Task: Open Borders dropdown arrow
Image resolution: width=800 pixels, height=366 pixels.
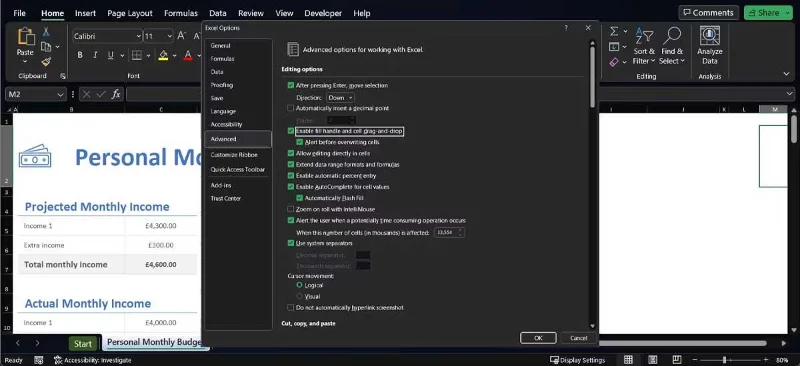Action: [148, 56]
